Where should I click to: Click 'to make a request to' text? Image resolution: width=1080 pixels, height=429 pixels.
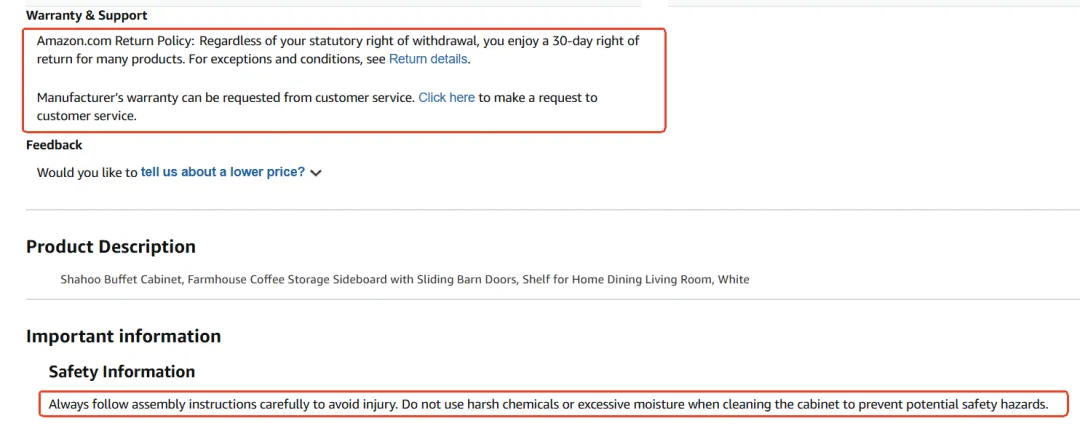click(x=538, y=98)
